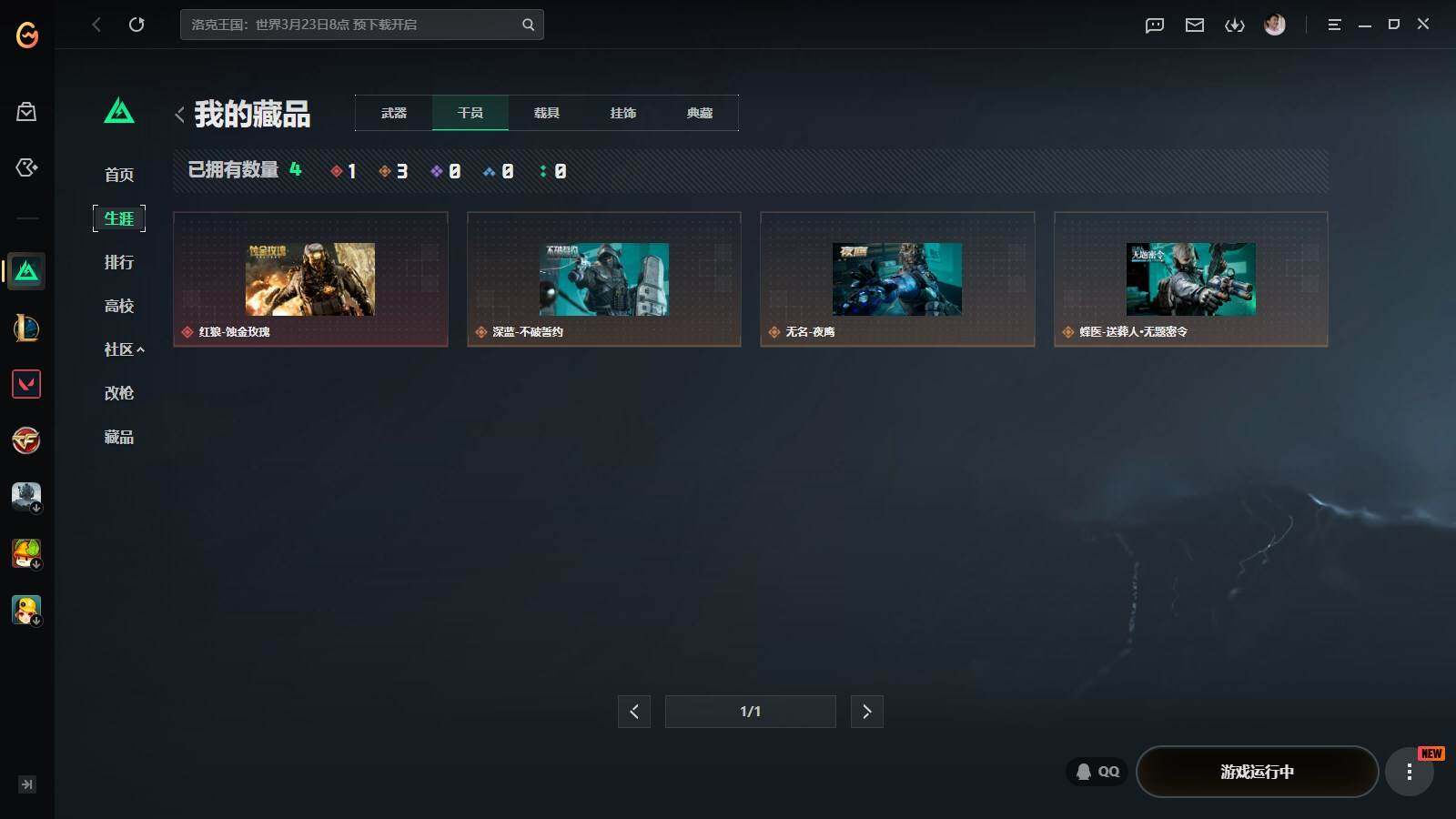Filter by green rarity count 0

tap(553, 171)
